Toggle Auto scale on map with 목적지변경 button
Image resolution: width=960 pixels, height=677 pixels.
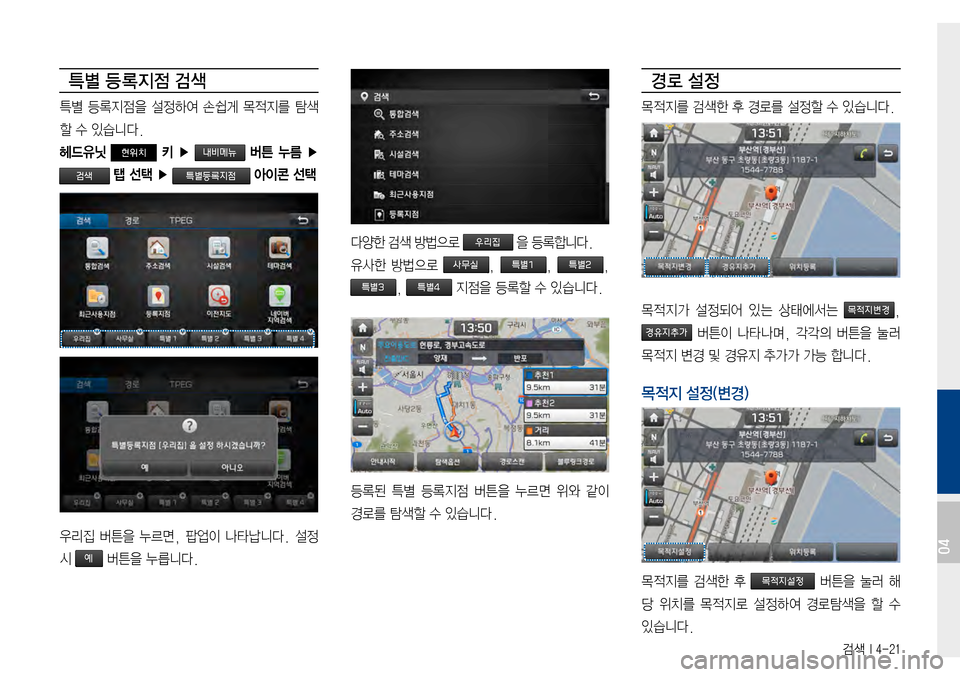(654, 213)
